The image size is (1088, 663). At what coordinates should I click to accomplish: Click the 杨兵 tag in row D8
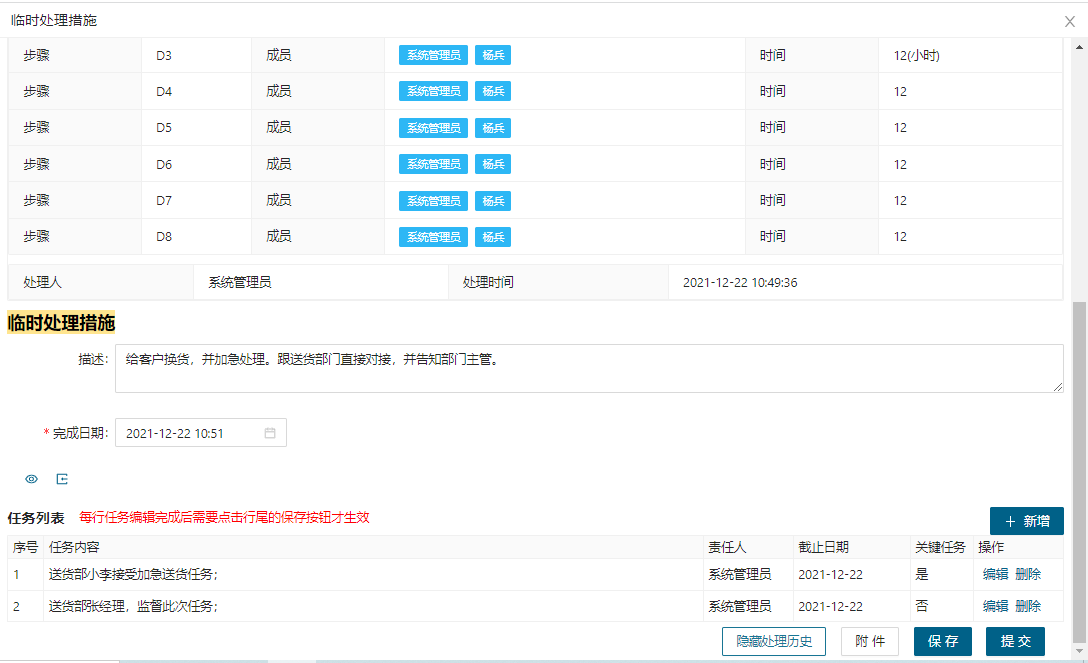[493, 237]
